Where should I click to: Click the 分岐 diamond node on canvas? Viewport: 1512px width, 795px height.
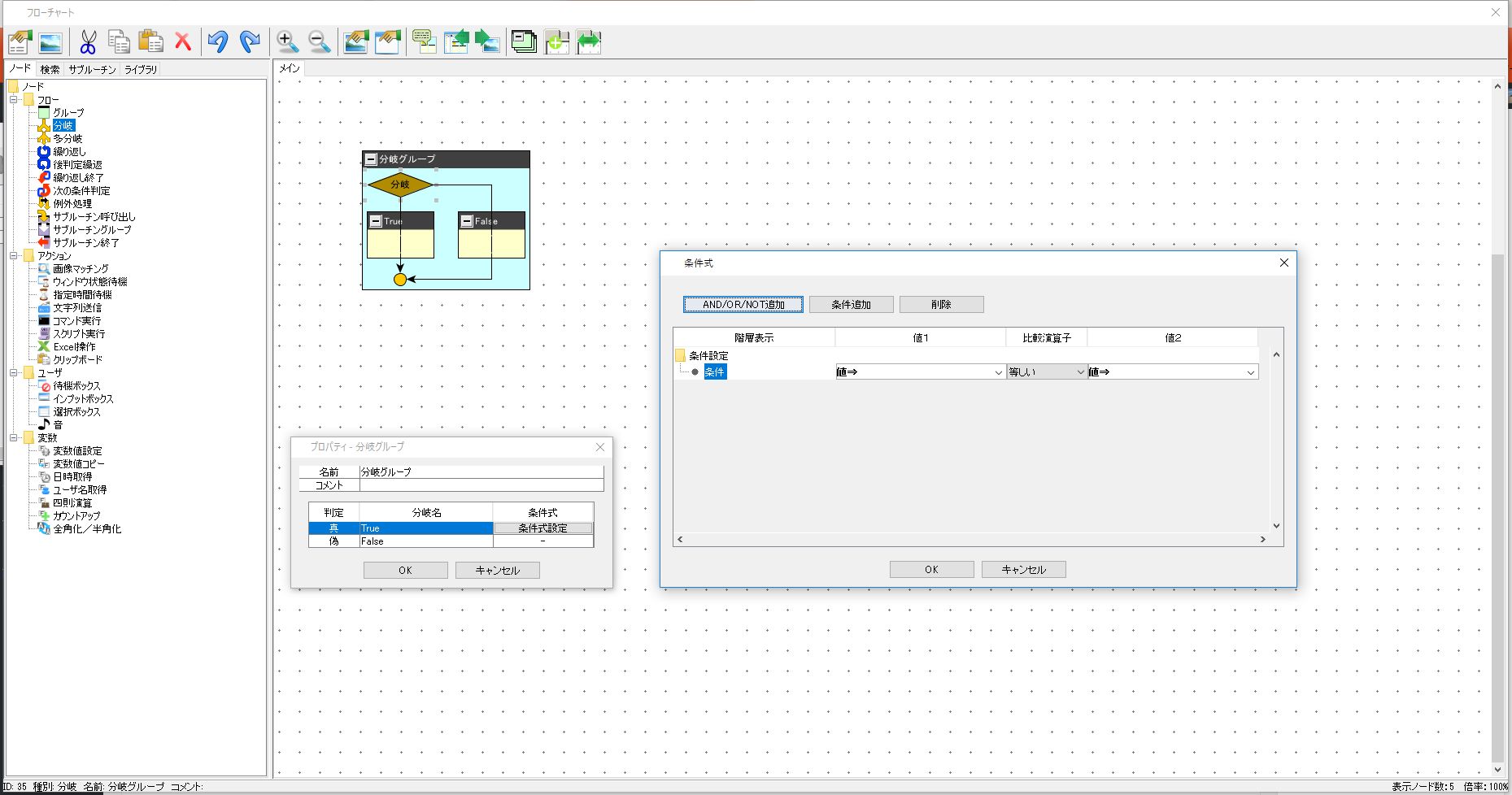click(400, 185)
